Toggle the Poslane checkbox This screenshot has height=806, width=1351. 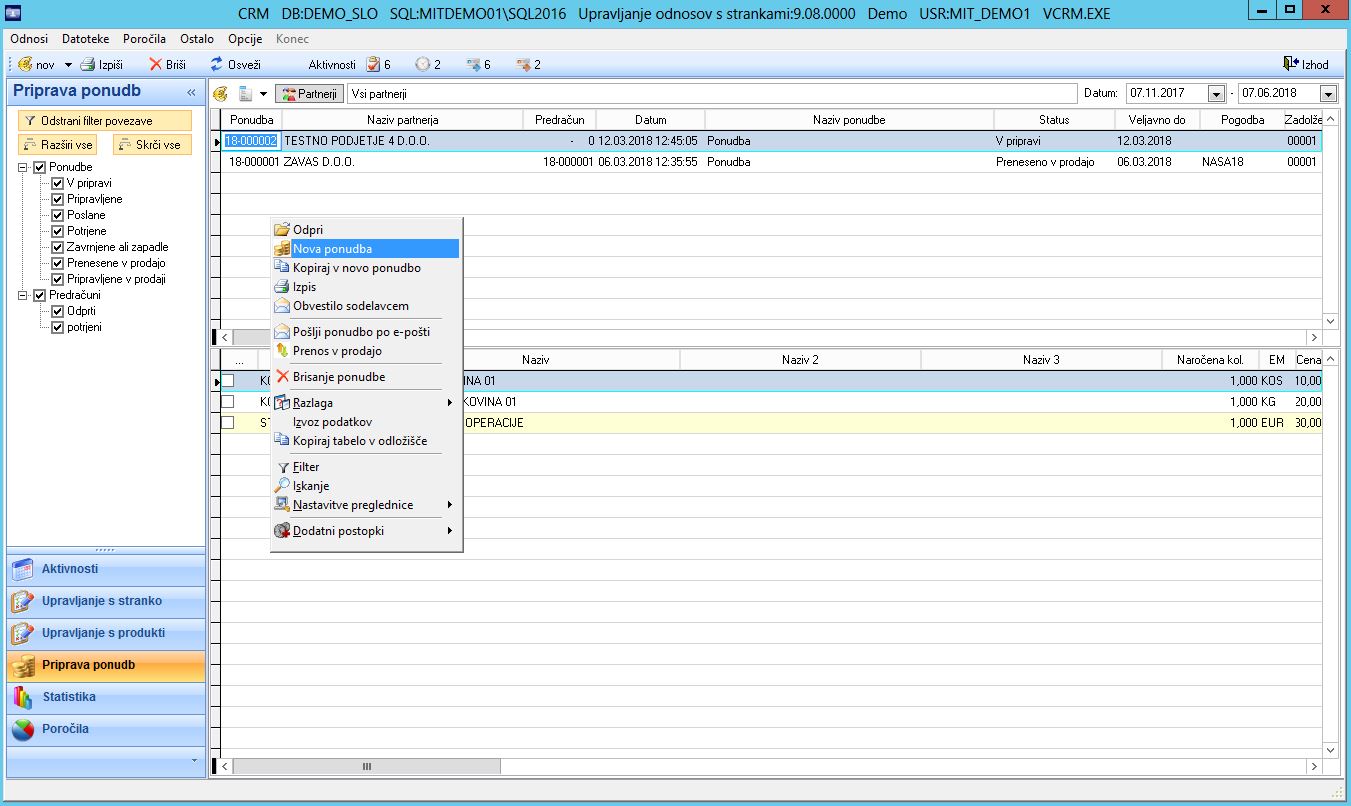click(58, 215)
